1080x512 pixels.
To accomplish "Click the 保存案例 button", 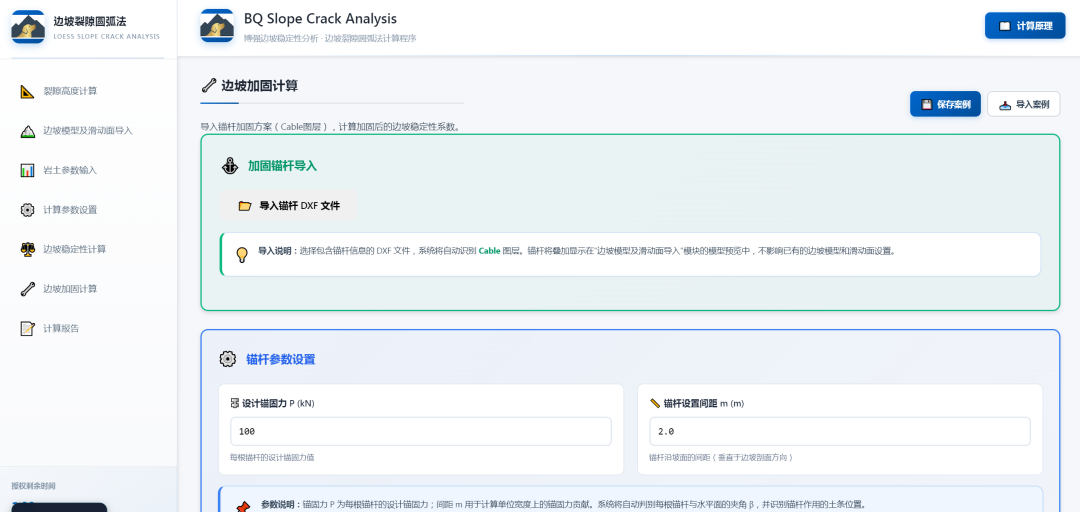I will click(945, 104).
